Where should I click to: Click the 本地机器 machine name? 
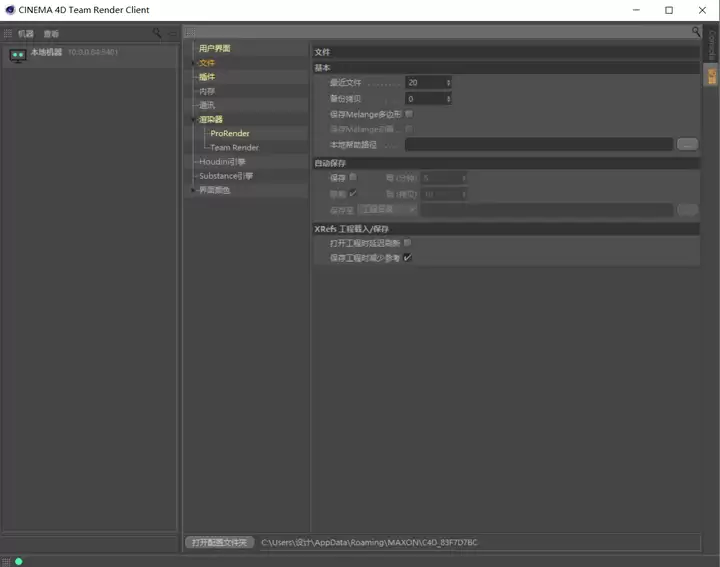[46, 52]
